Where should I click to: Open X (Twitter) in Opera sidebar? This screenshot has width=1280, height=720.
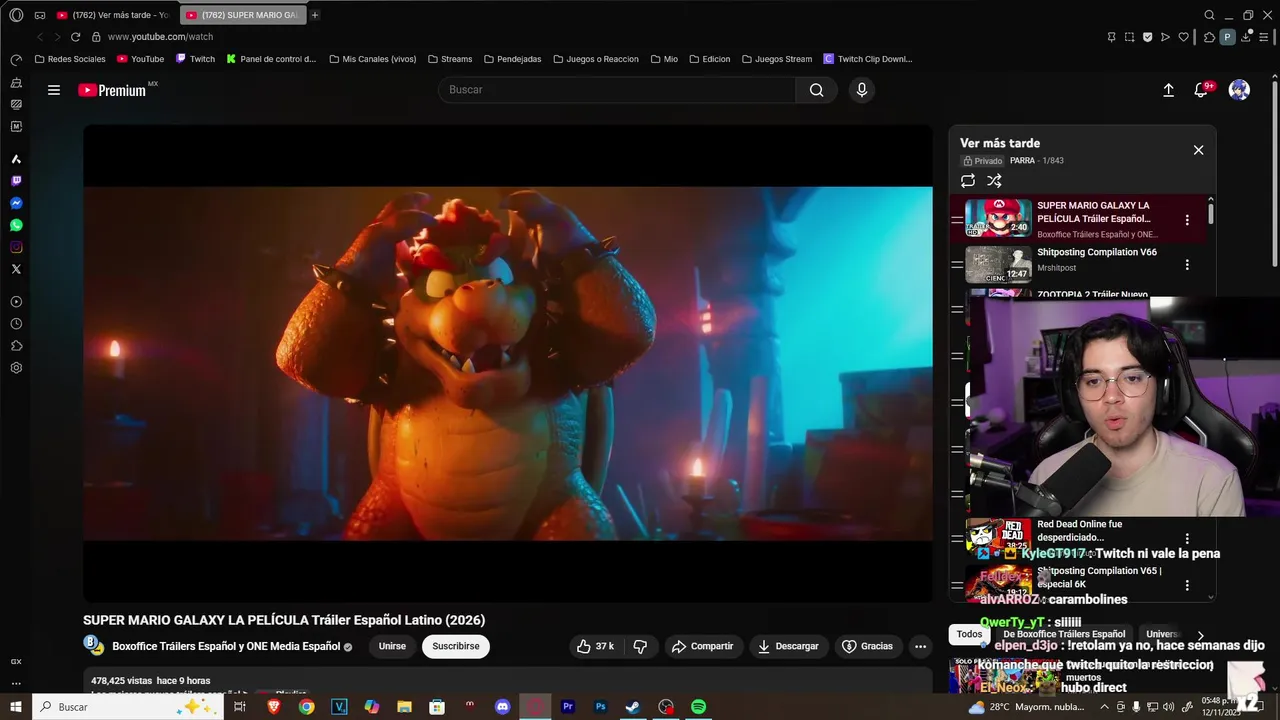coord(16,269)
